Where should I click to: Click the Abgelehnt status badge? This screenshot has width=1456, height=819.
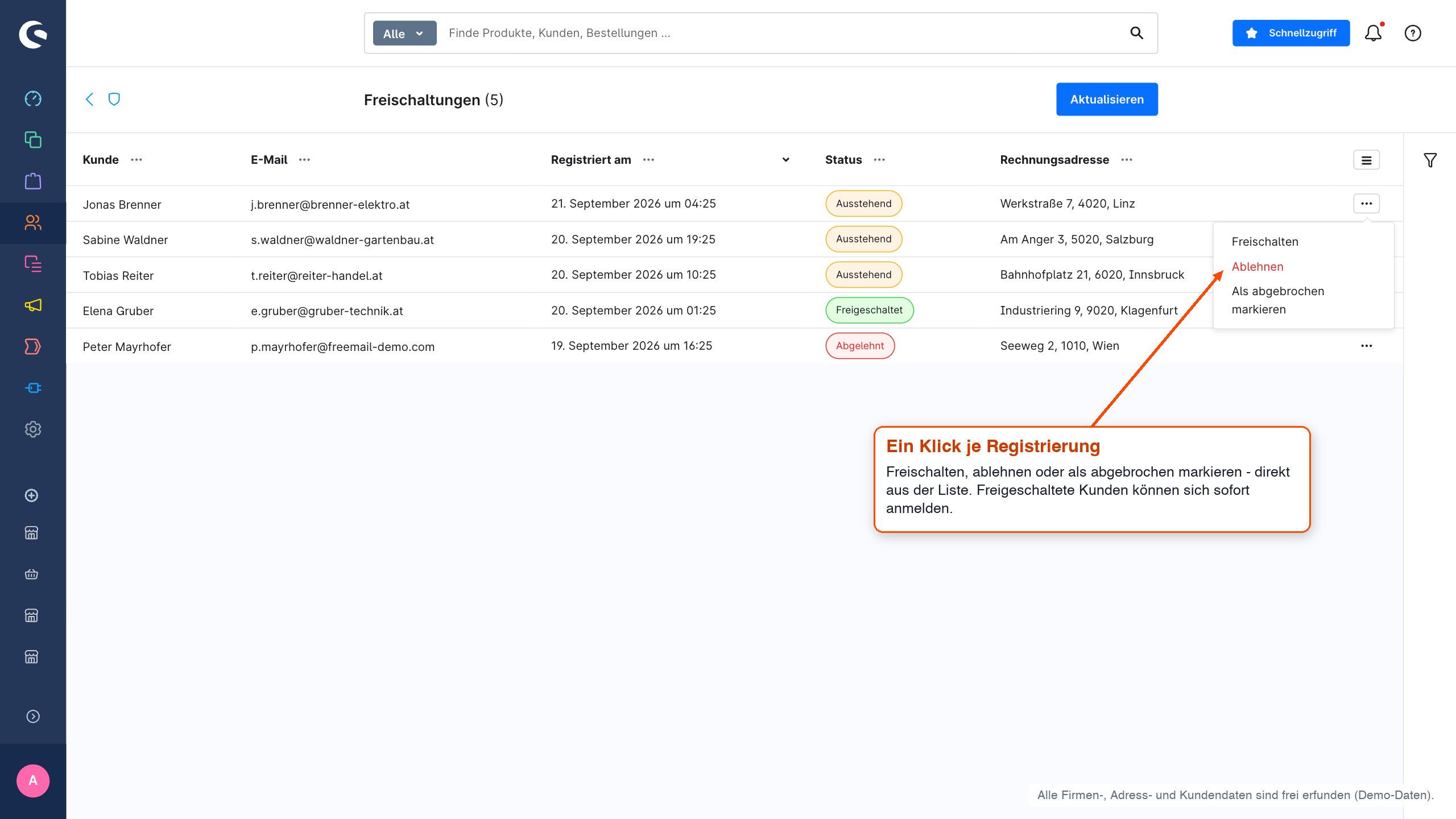pos(860,346)
